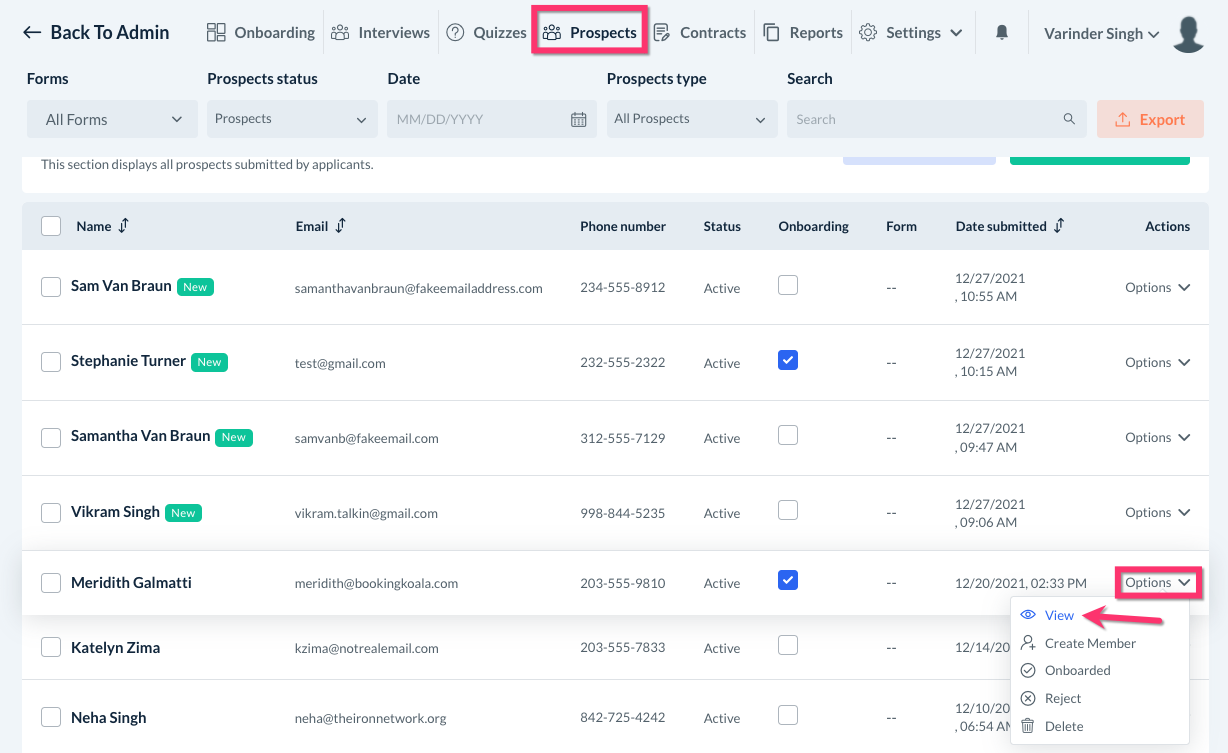Select Delete from the options menu

point(1064,726)
